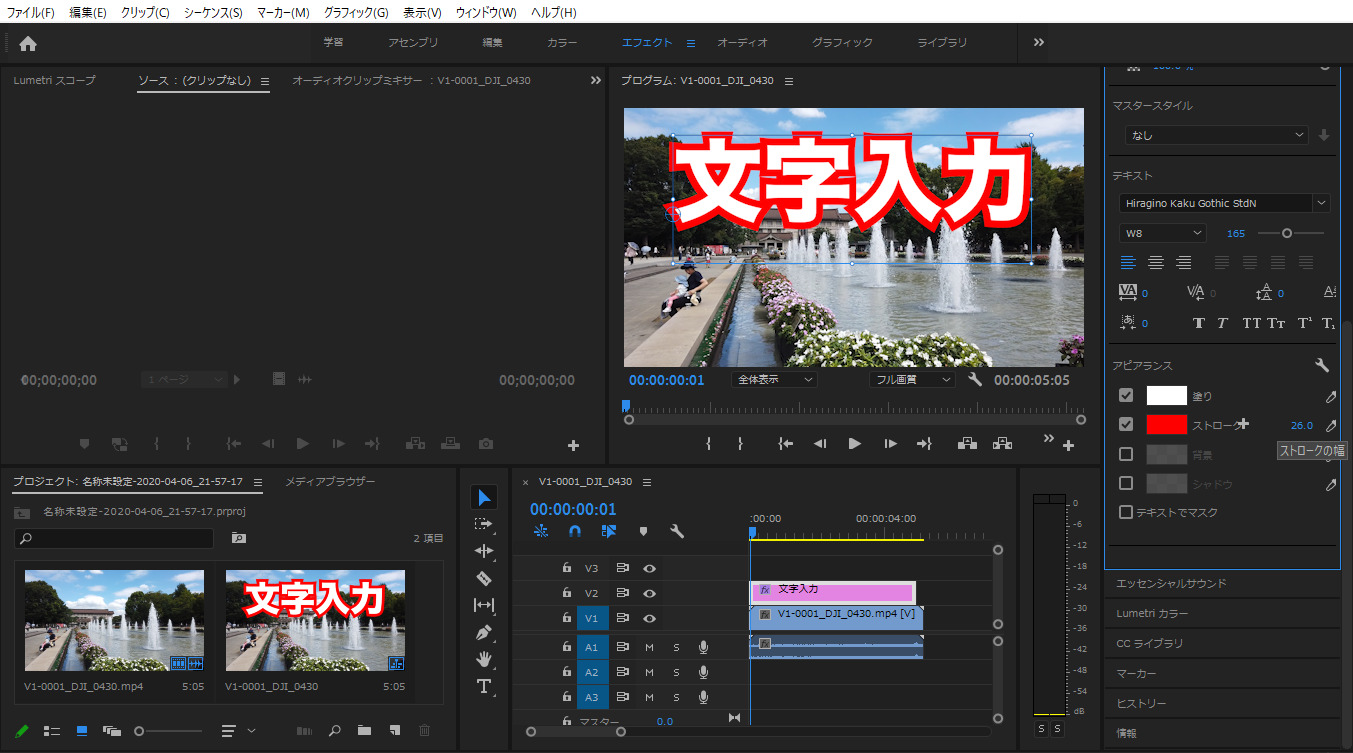Open Appearance wrench settings in the graphics panel

click(1321, 366)
